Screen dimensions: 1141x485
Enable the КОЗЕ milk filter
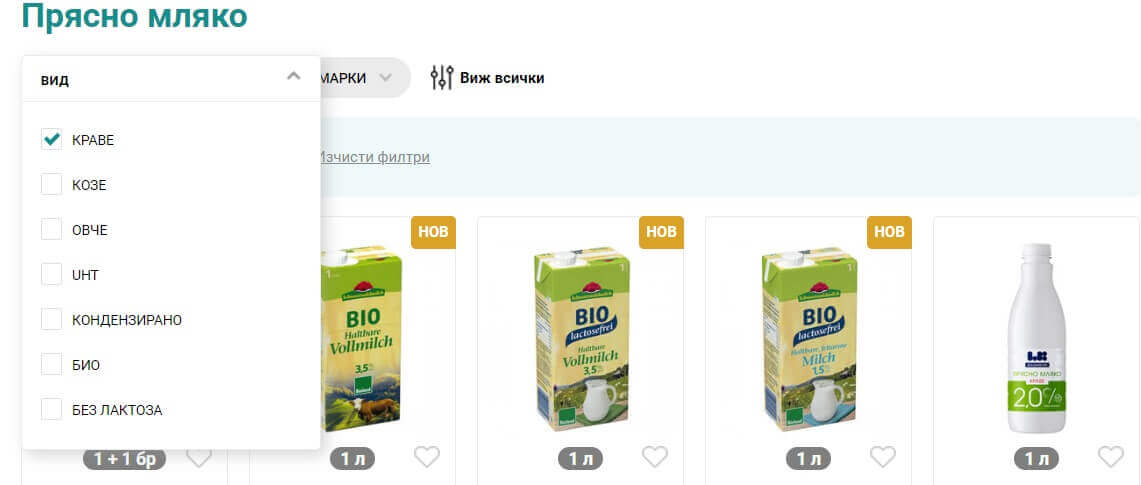click(52, 185)
